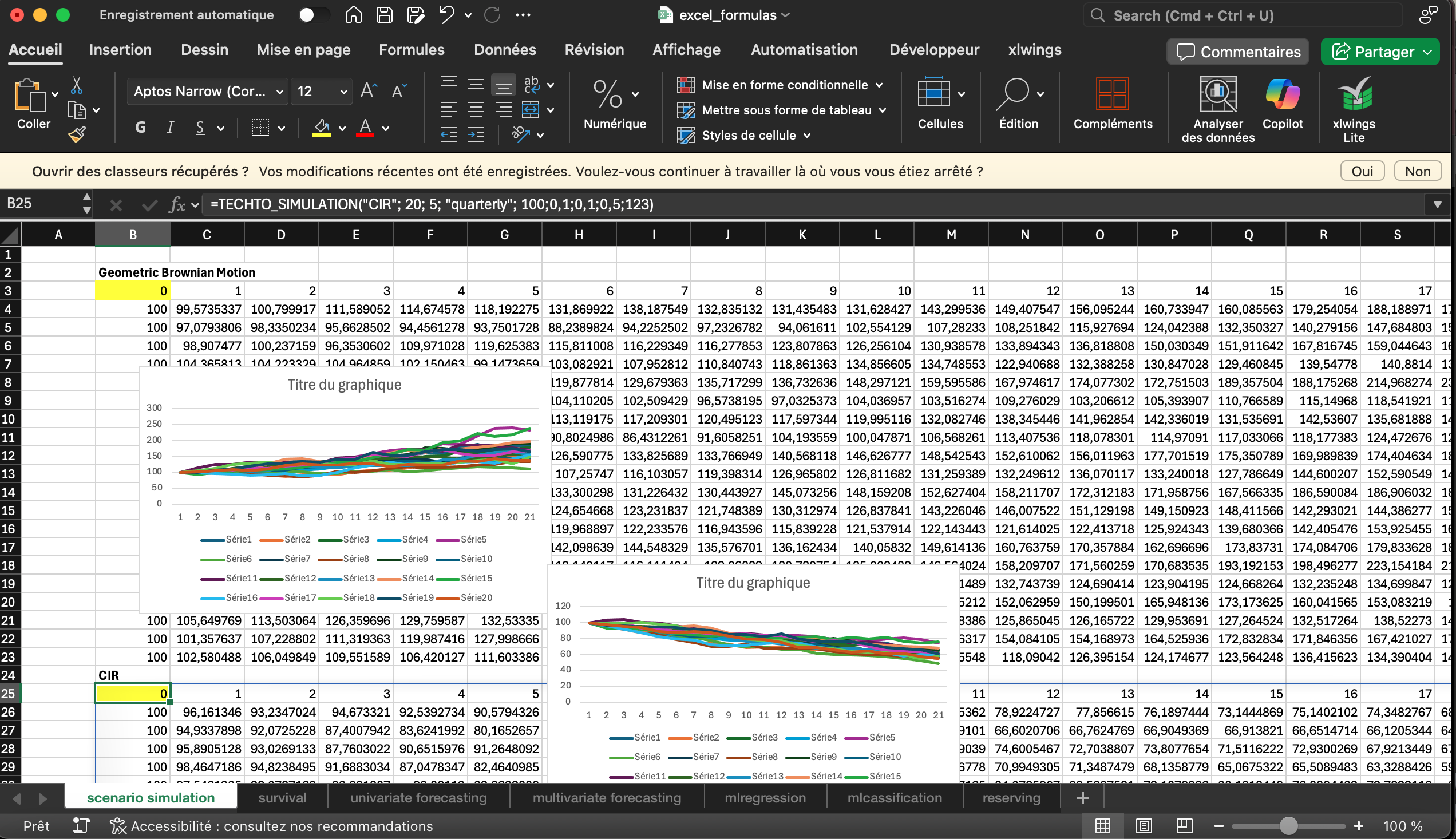Click the Format Painter brush icon
The width and height of the screenshot is (1456, 839).
pos(77,134)
